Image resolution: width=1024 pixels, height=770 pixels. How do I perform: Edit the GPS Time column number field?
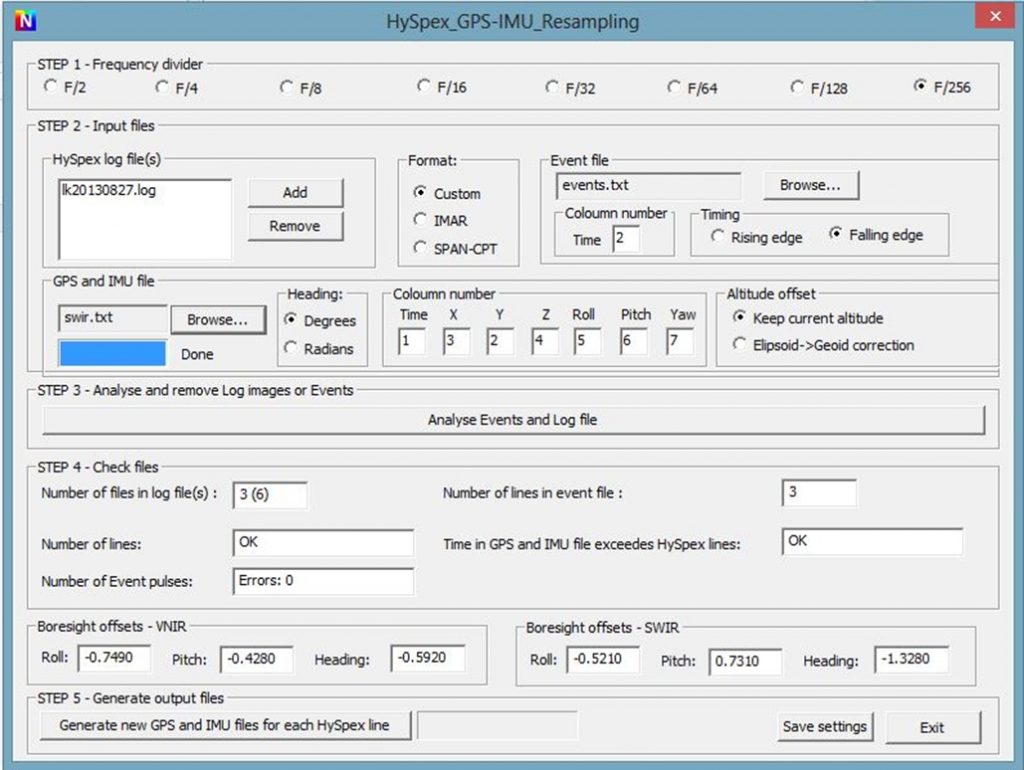(411, 341)
